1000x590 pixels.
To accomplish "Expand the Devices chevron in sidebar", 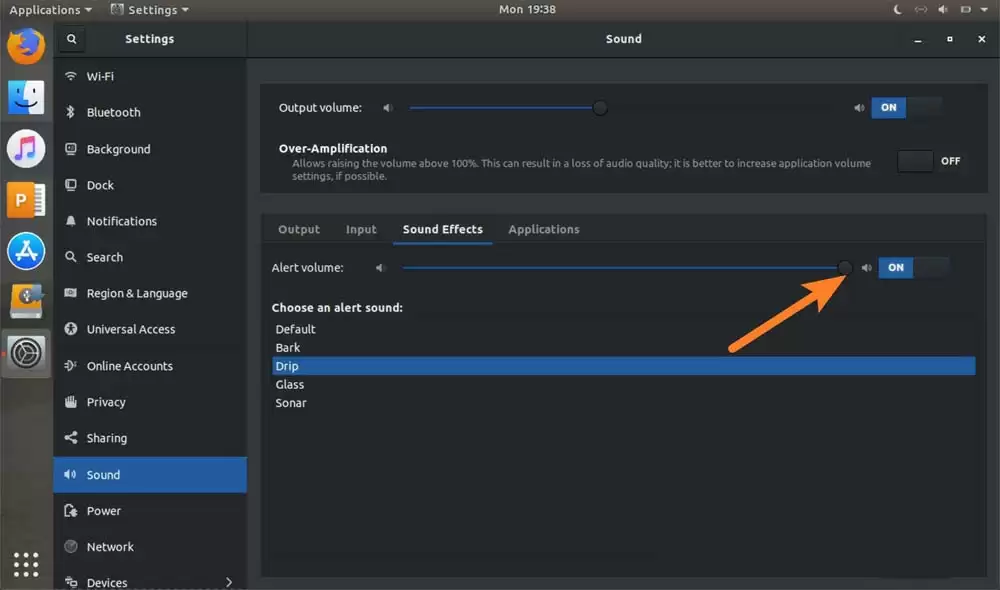I will coord(229,582).
